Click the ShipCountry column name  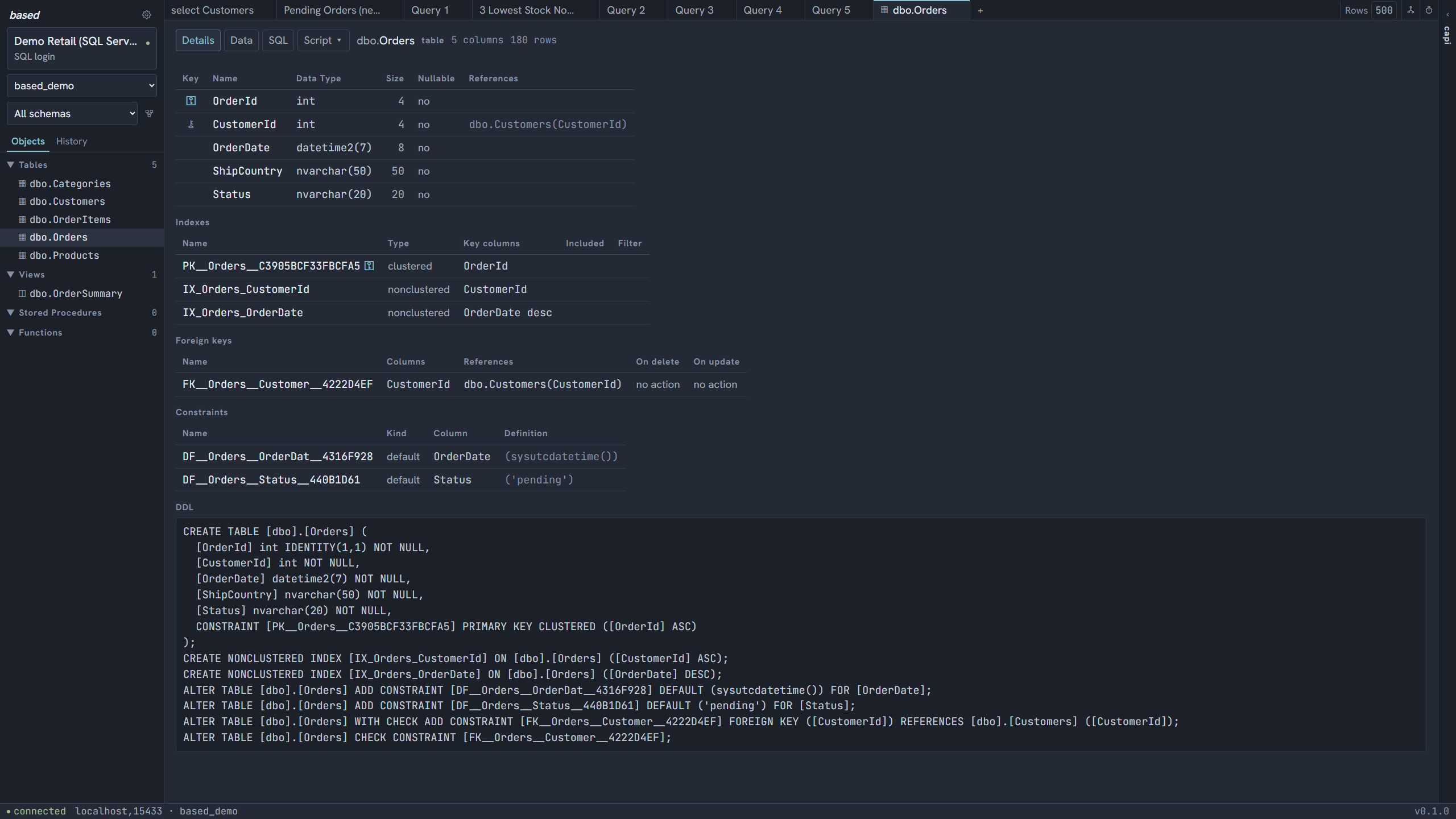pos(247,171)
